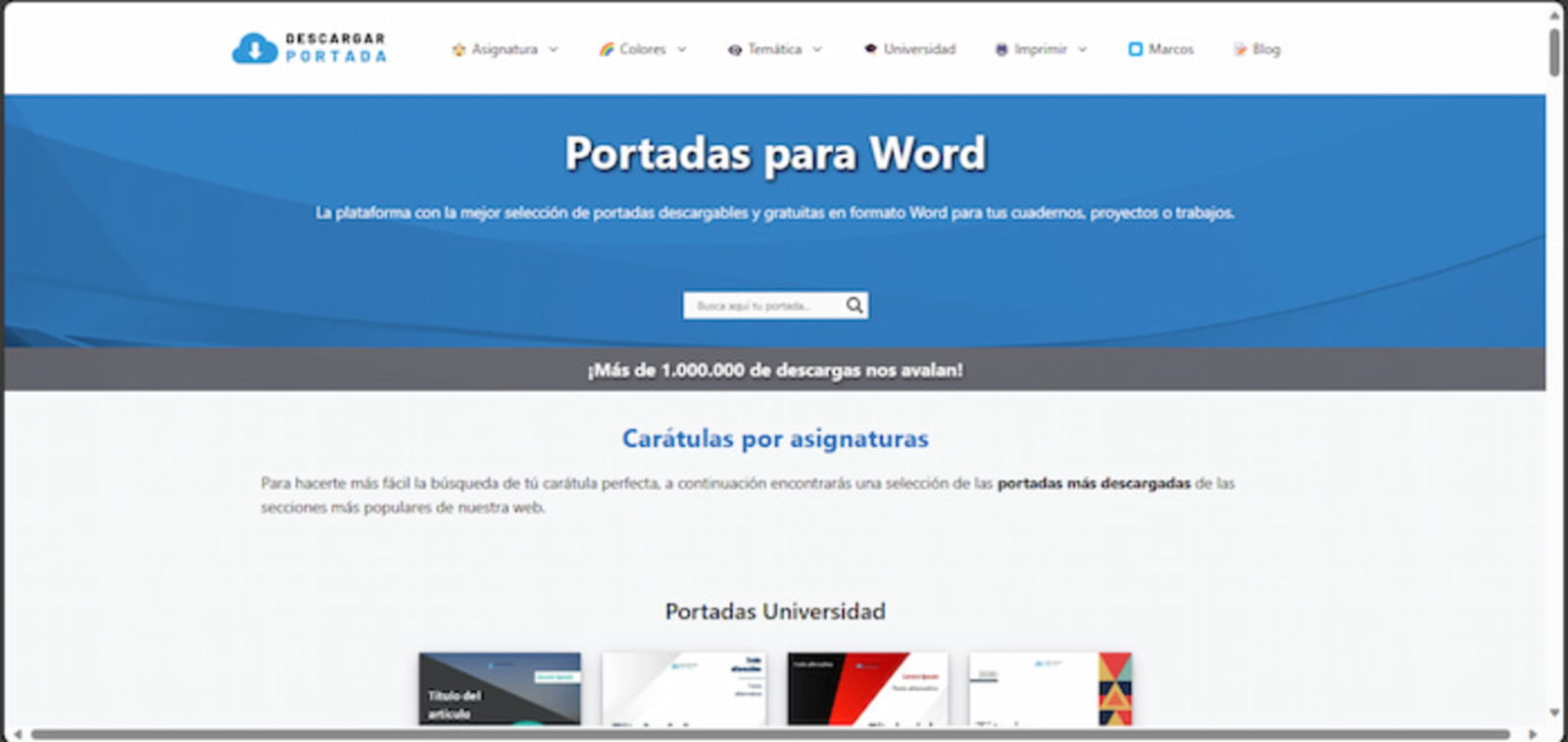Click the eye icon beside Temática
1568x742 pixels.
tap(735, 50)
